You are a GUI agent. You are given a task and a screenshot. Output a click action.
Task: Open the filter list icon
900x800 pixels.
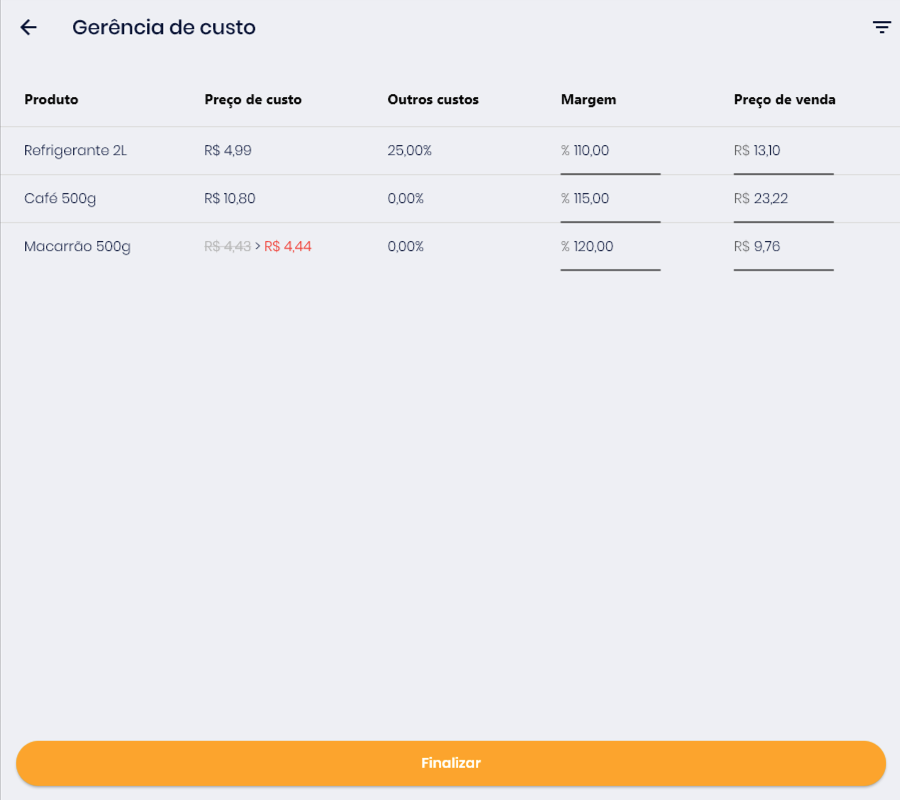coord(881,28)
